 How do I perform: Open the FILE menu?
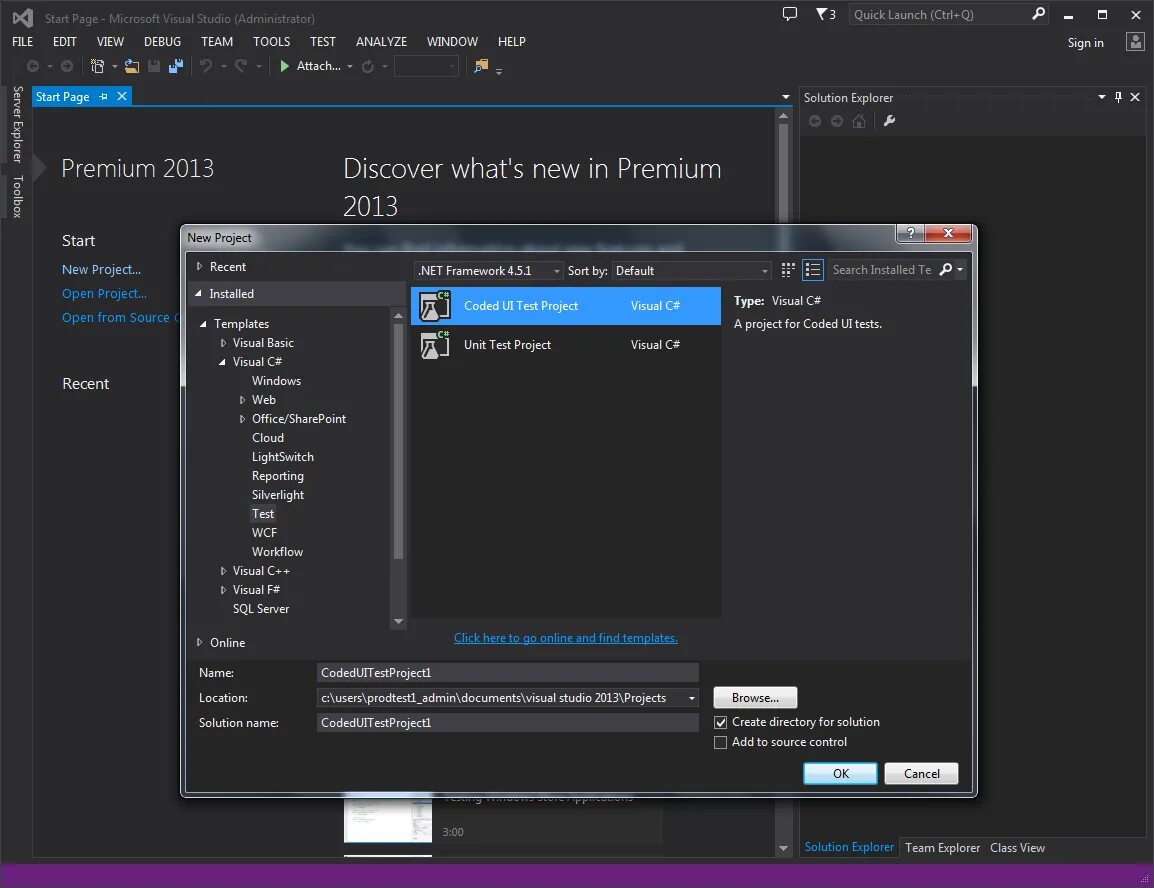tap(23, 42)
